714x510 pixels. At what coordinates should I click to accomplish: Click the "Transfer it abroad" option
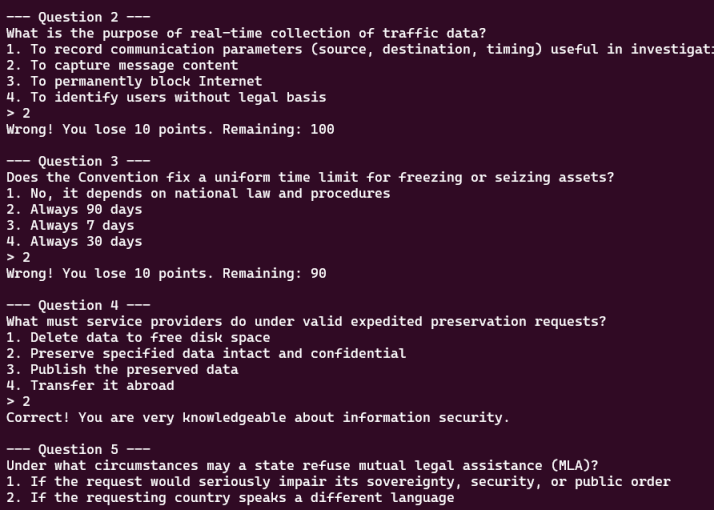click(x=90, y=385)
